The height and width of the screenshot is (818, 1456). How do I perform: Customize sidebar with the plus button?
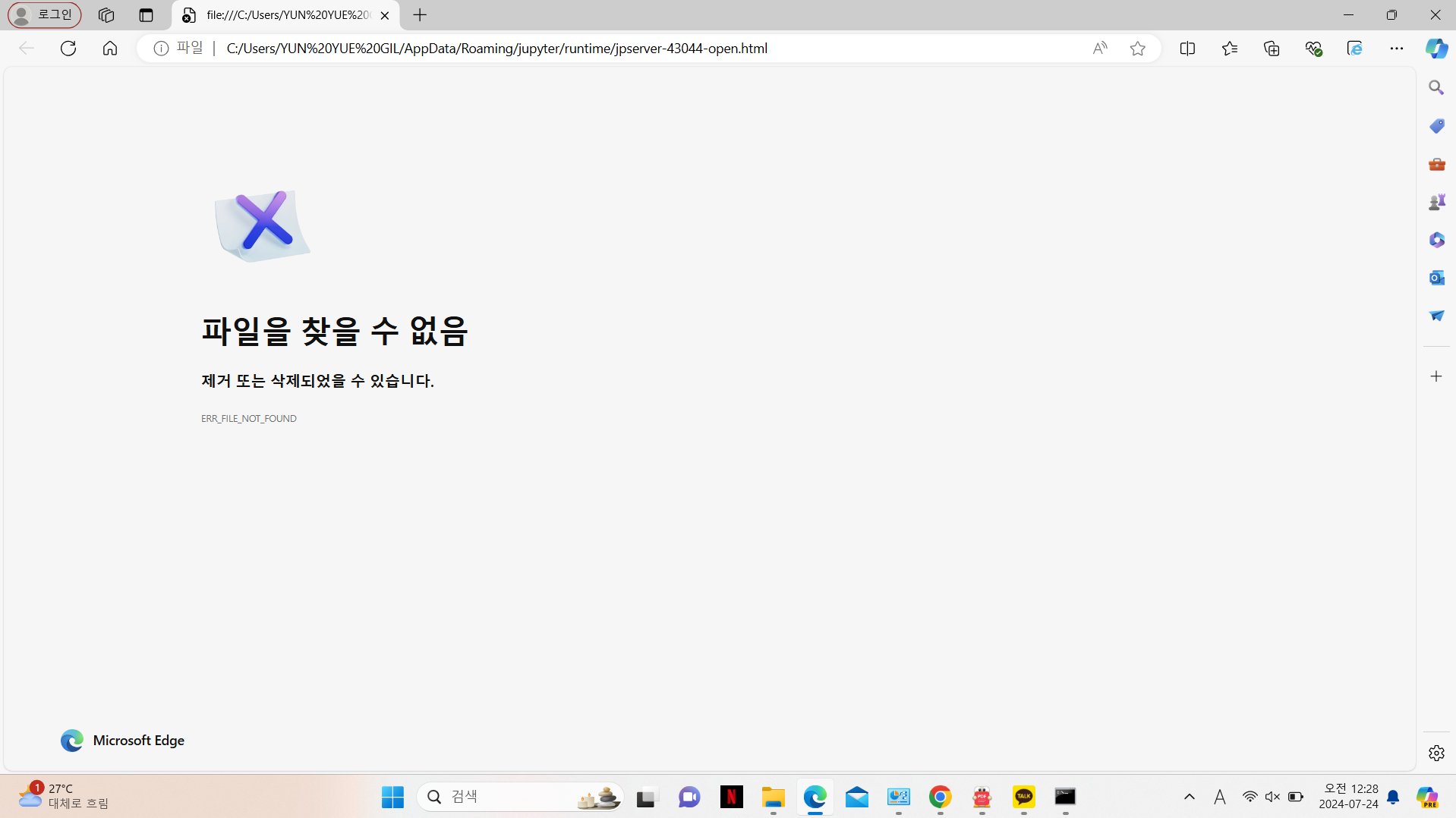(x=1436, y=376)
